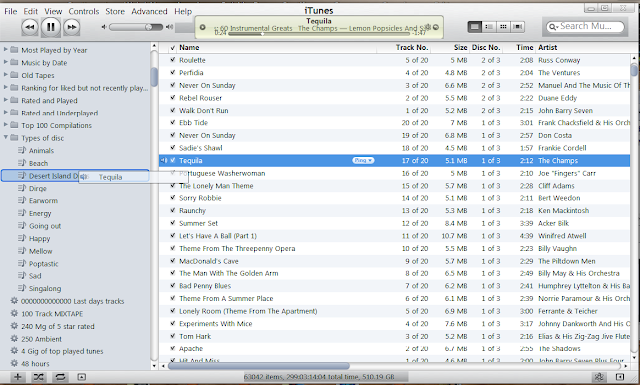
Task: Open the File menu
Action: (x=11, y=11)
